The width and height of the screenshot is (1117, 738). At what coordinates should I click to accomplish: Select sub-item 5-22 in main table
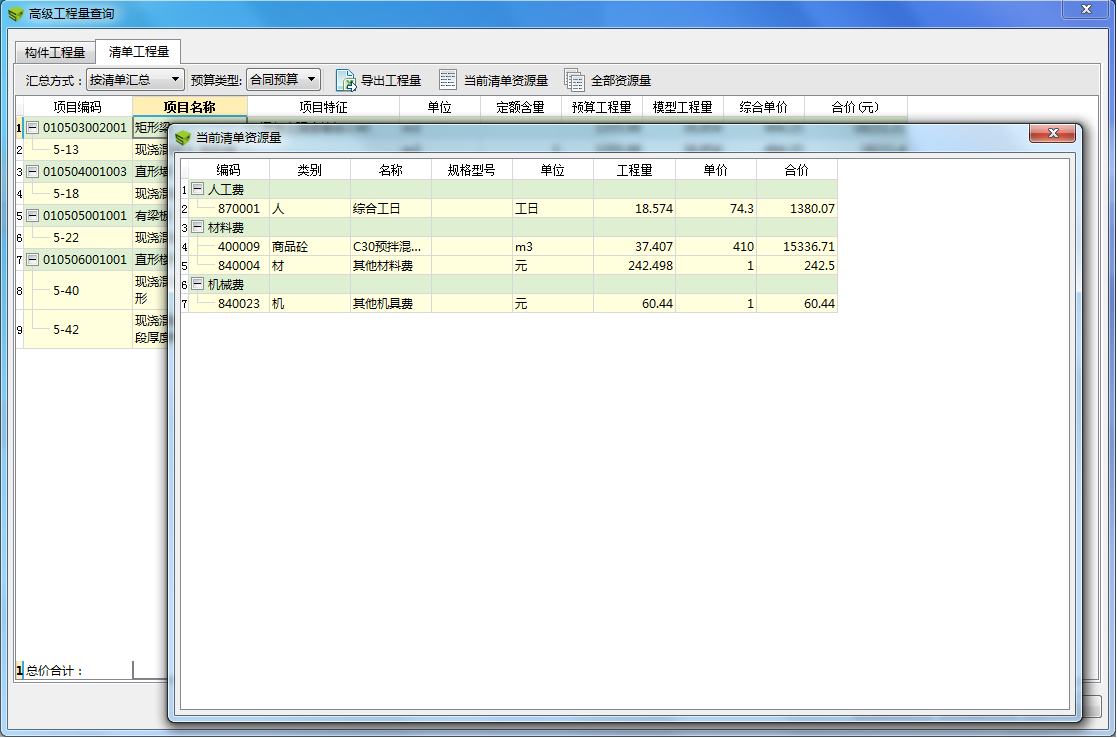78,237
